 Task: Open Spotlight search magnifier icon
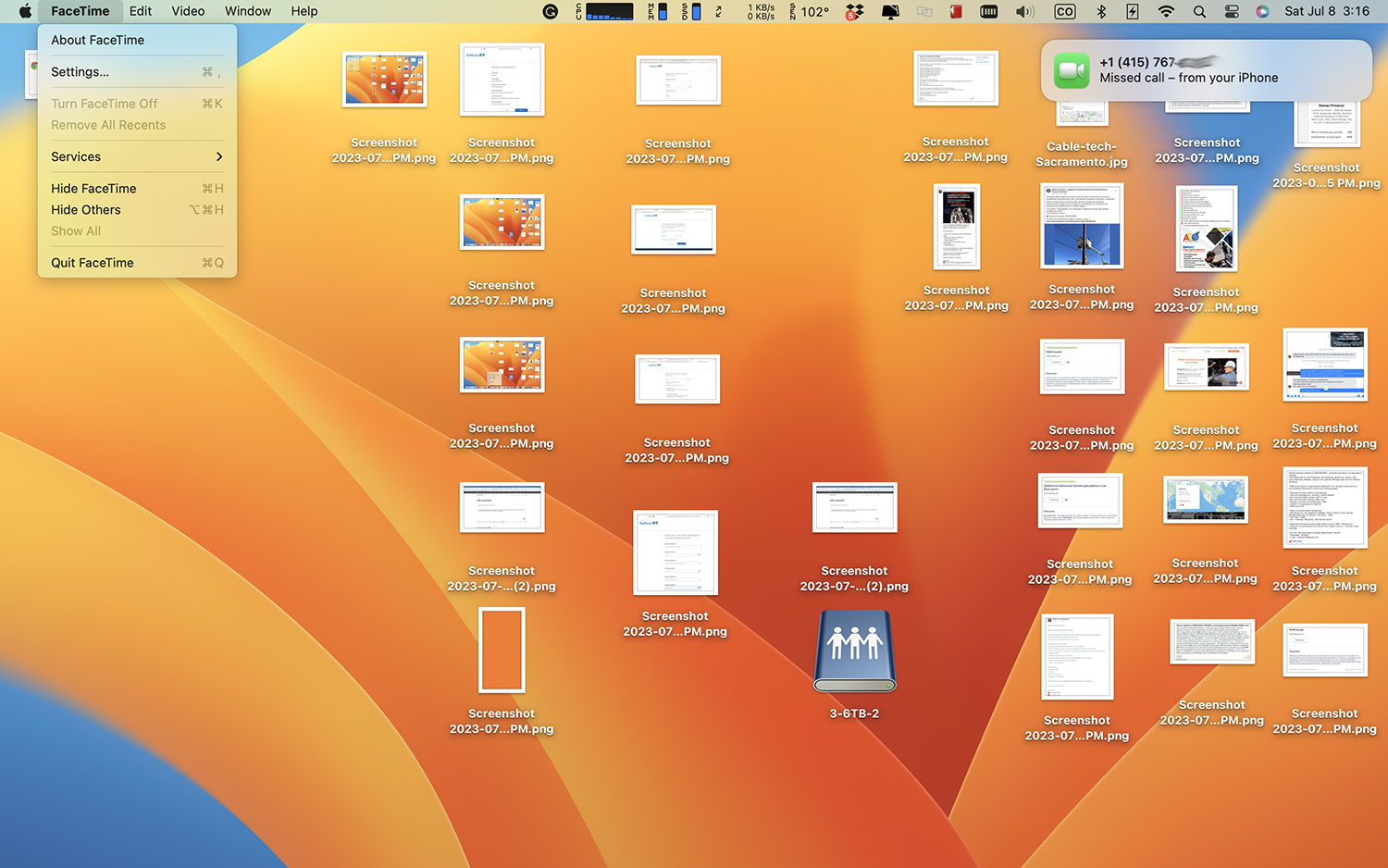point(1199,11)
